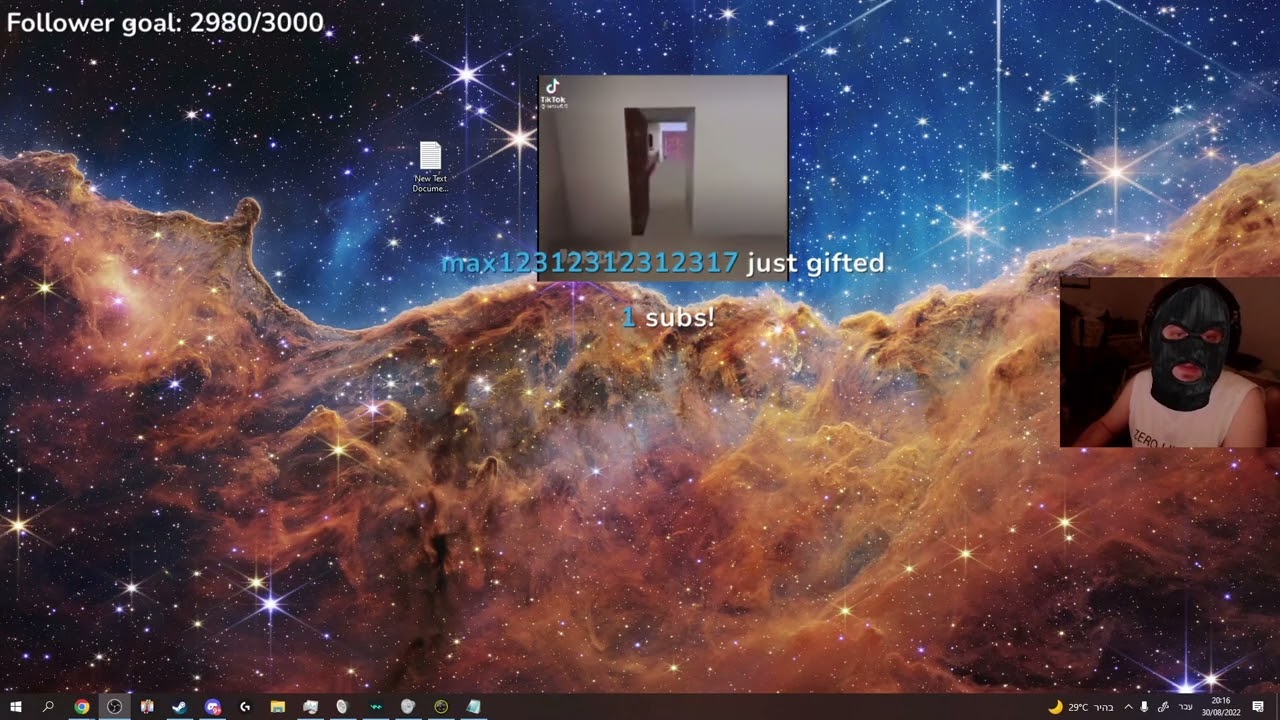1280x720 pixels.
Task: Click the Follower goal 2980/3000 text
Action: tap(165, 22)
